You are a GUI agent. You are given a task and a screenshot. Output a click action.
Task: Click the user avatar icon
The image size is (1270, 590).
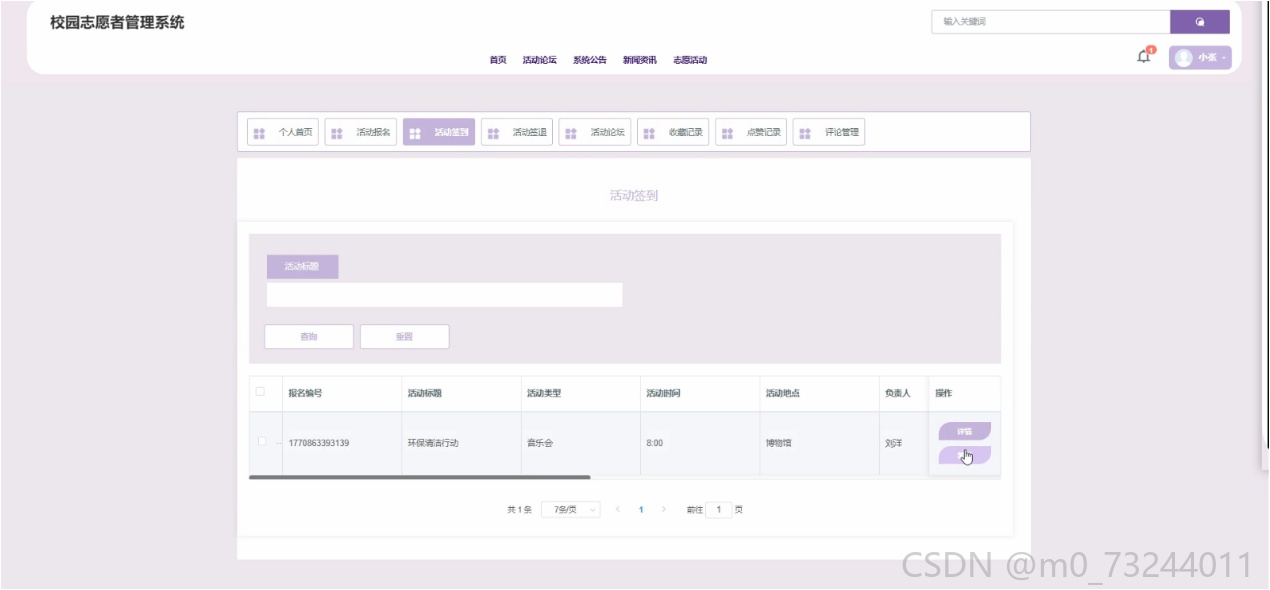click(x=1184, y=58)
